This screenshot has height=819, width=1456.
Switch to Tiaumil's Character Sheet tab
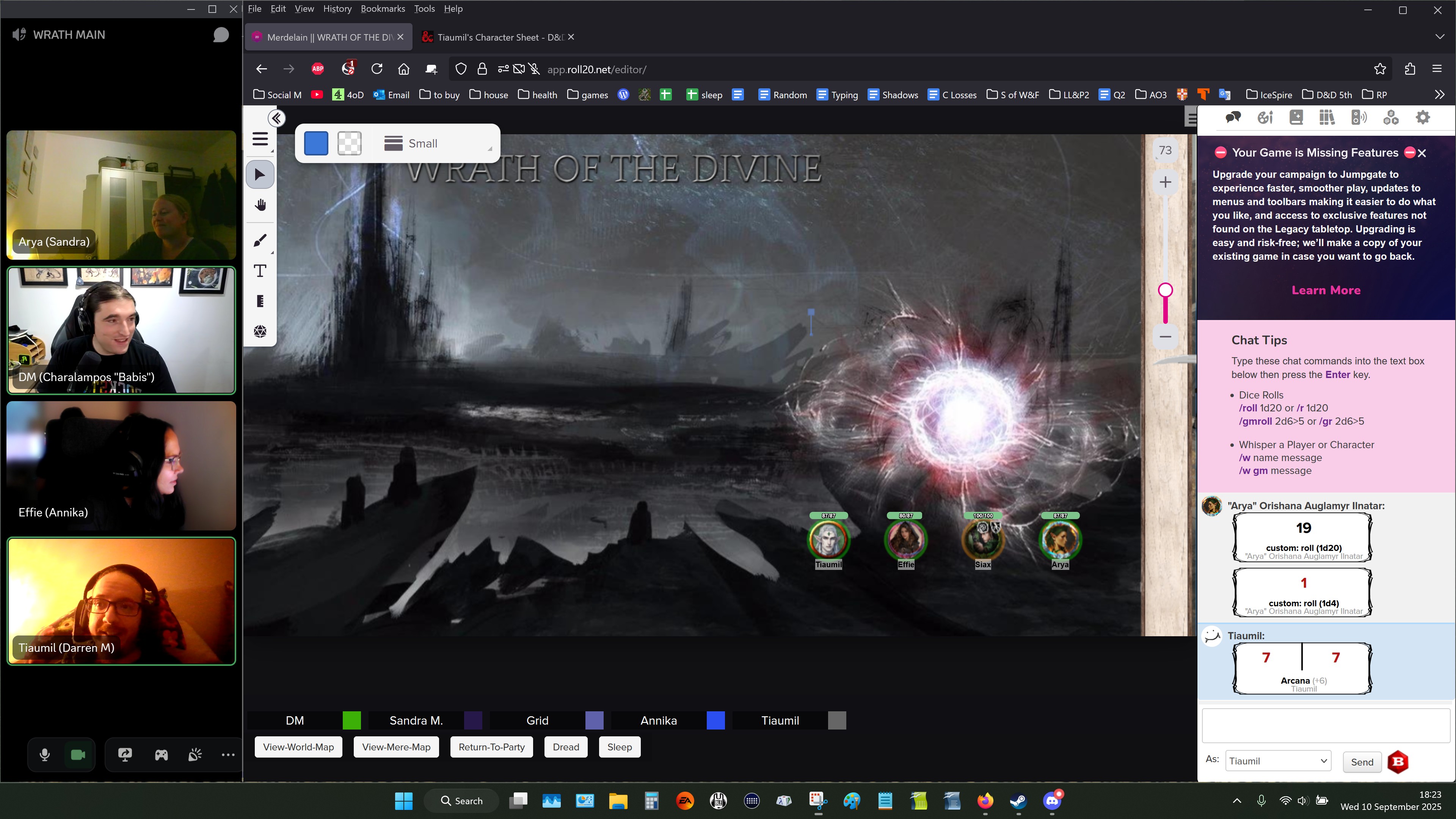(x=492, y=37)
